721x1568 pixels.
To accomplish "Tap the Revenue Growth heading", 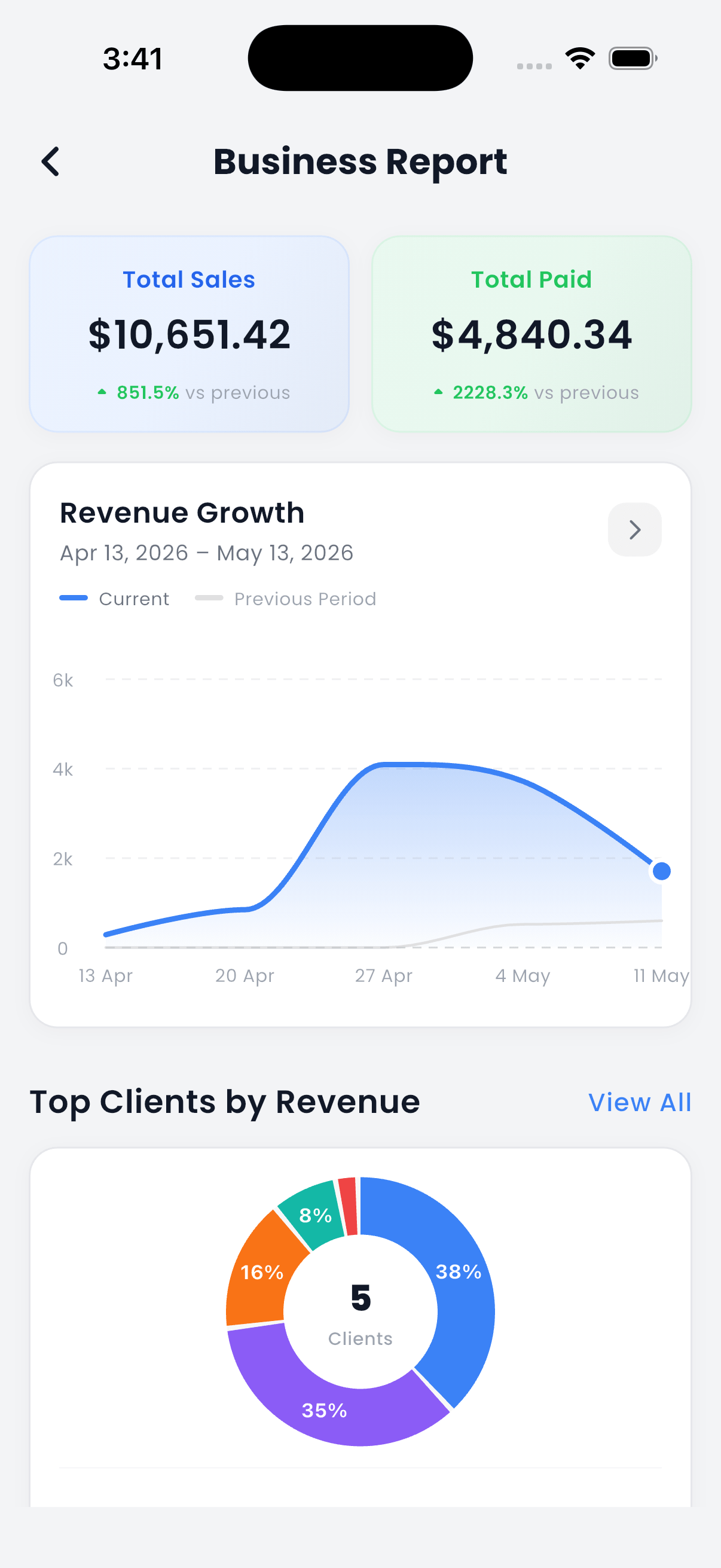I will tap(182, 513).
